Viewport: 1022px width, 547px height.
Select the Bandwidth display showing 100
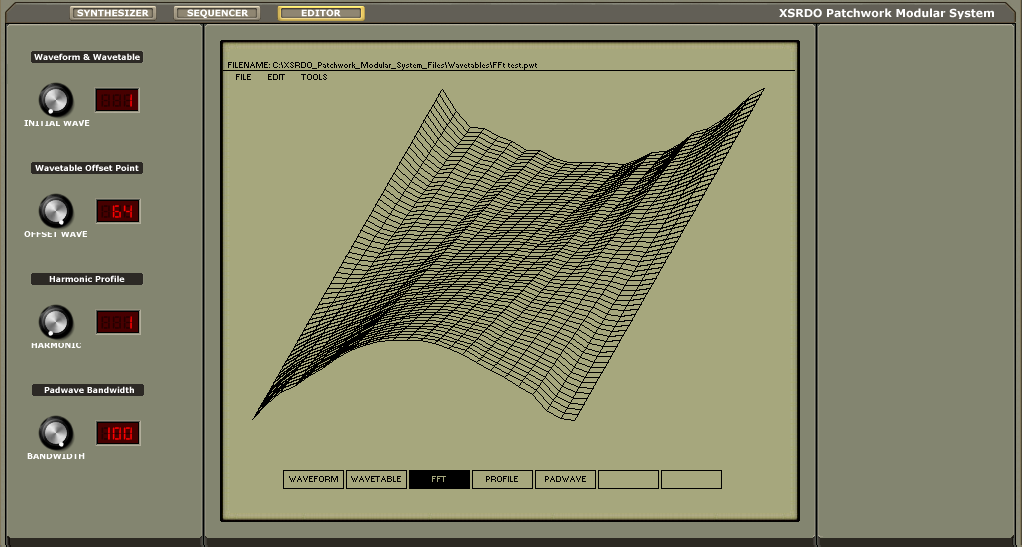pyautogui.click(x=117, y=433)
